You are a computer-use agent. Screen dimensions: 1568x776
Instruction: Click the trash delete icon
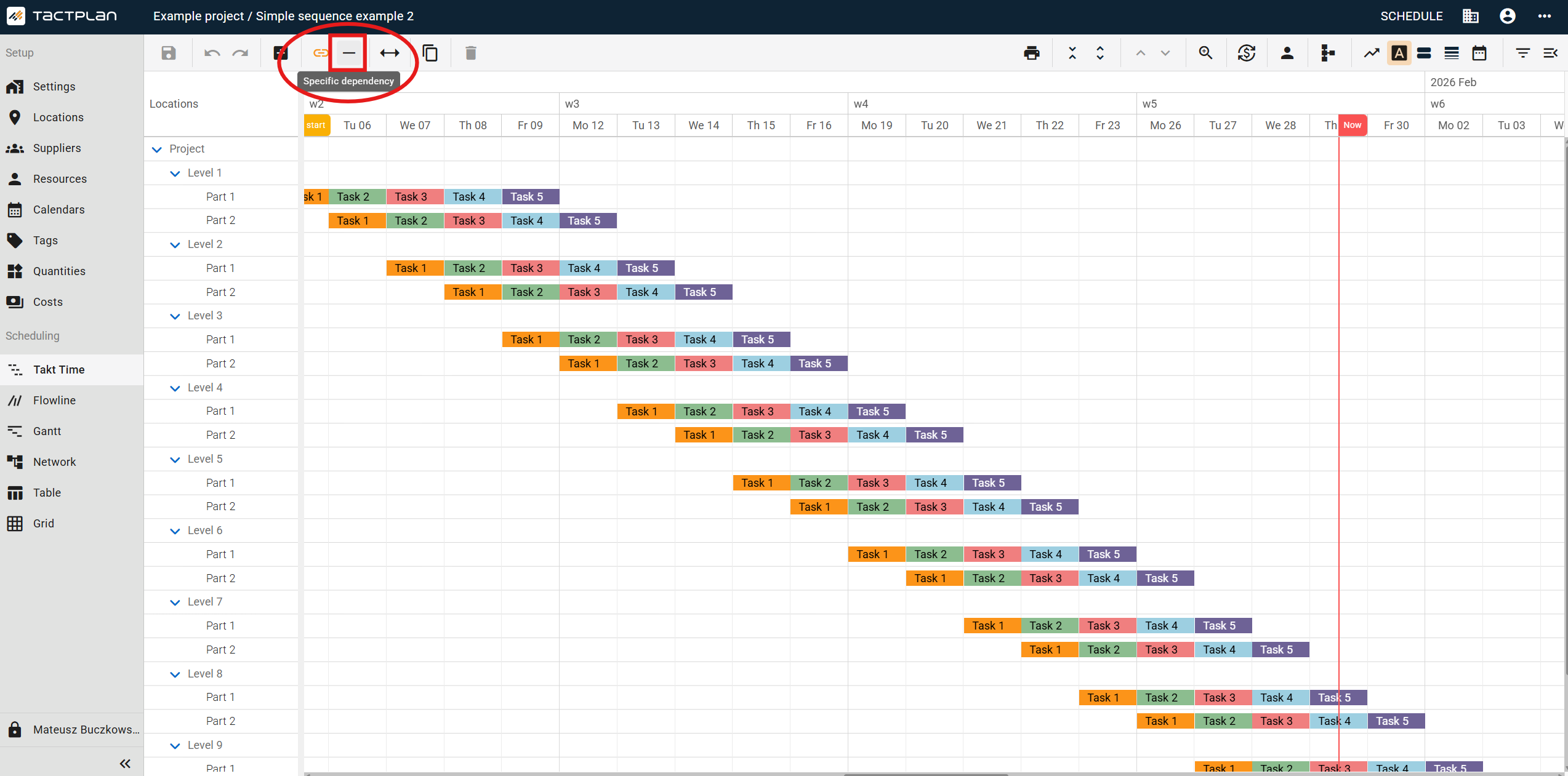pyautogui.click(x=471, y=53)
